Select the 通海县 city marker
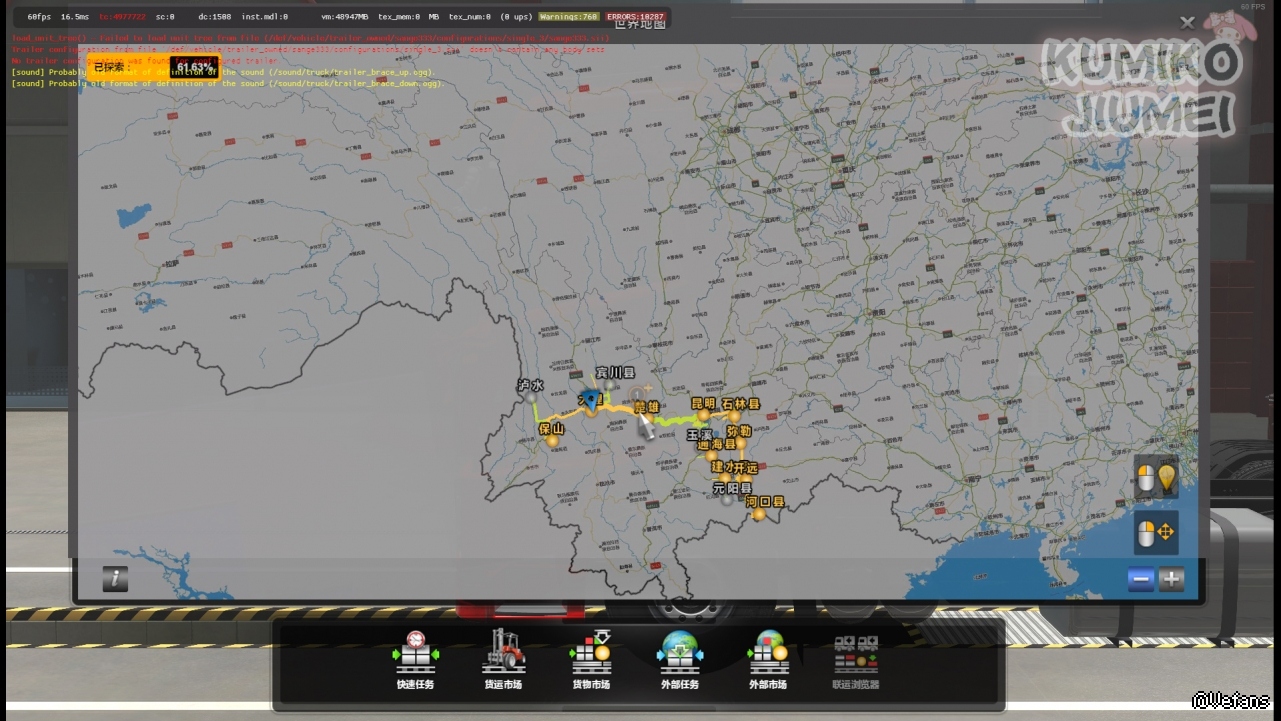The image size is (1281, 721). (x=712, y=456)
